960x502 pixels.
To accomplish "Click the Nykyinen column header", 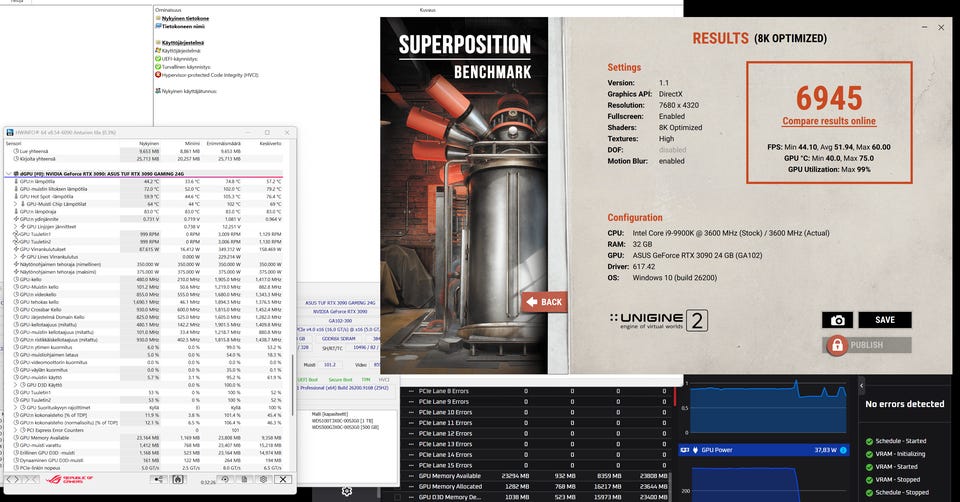I will coord(149,143).
